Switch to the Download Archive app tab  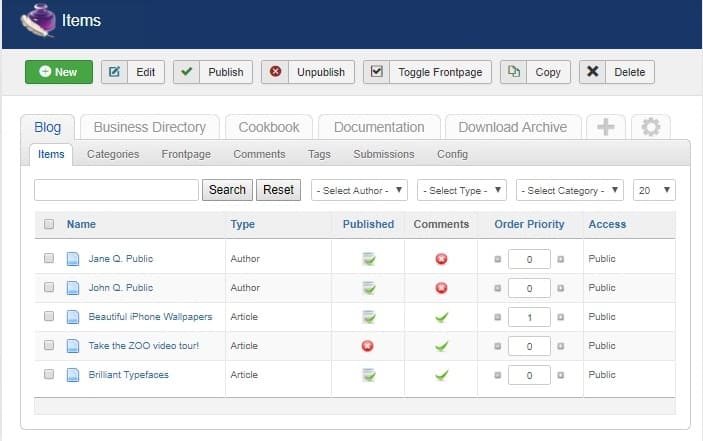[513, 127]
